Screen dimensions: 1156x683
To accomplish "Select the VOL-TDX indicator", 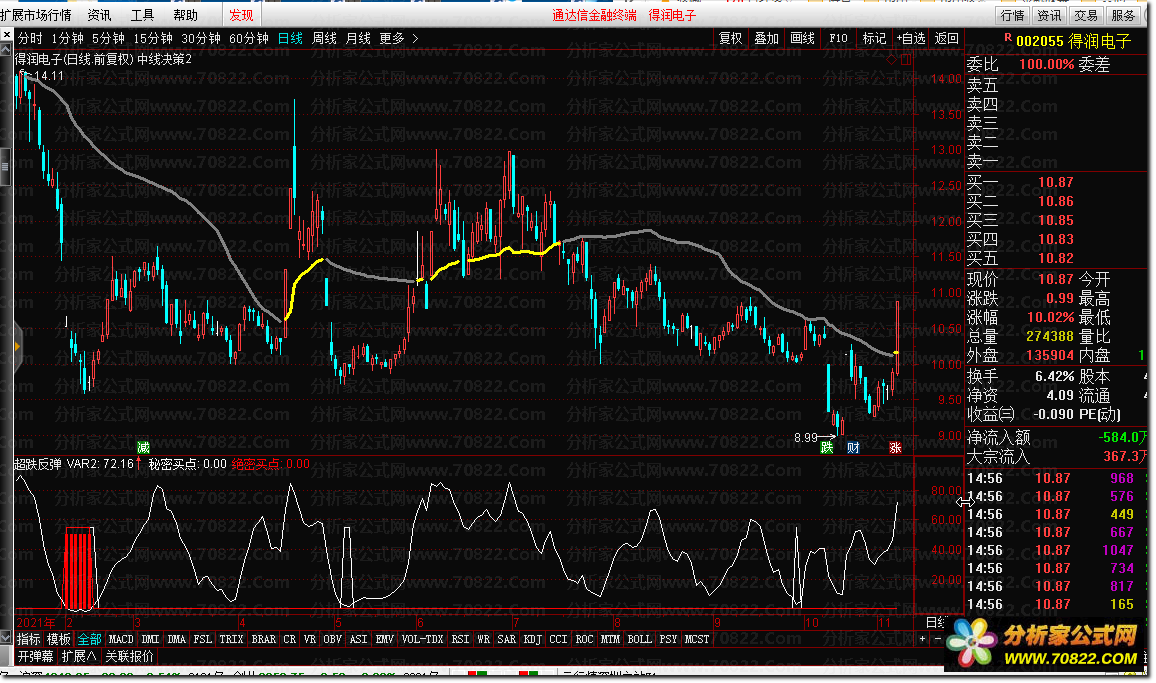I will (x=422, y=639).
